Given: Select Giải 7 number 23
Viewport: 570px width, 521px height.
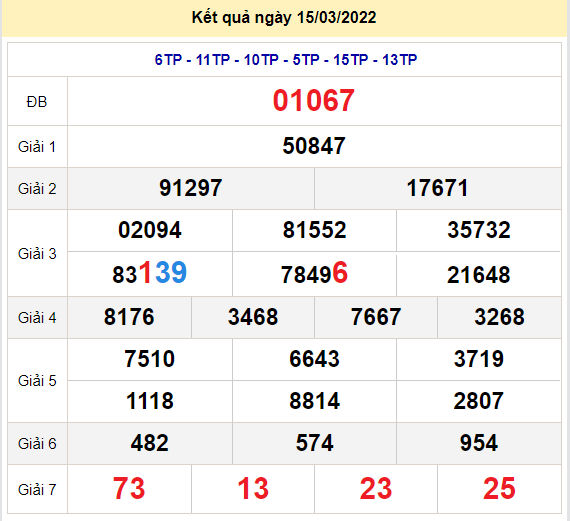Looking at the screenshot, I should 376,489.
